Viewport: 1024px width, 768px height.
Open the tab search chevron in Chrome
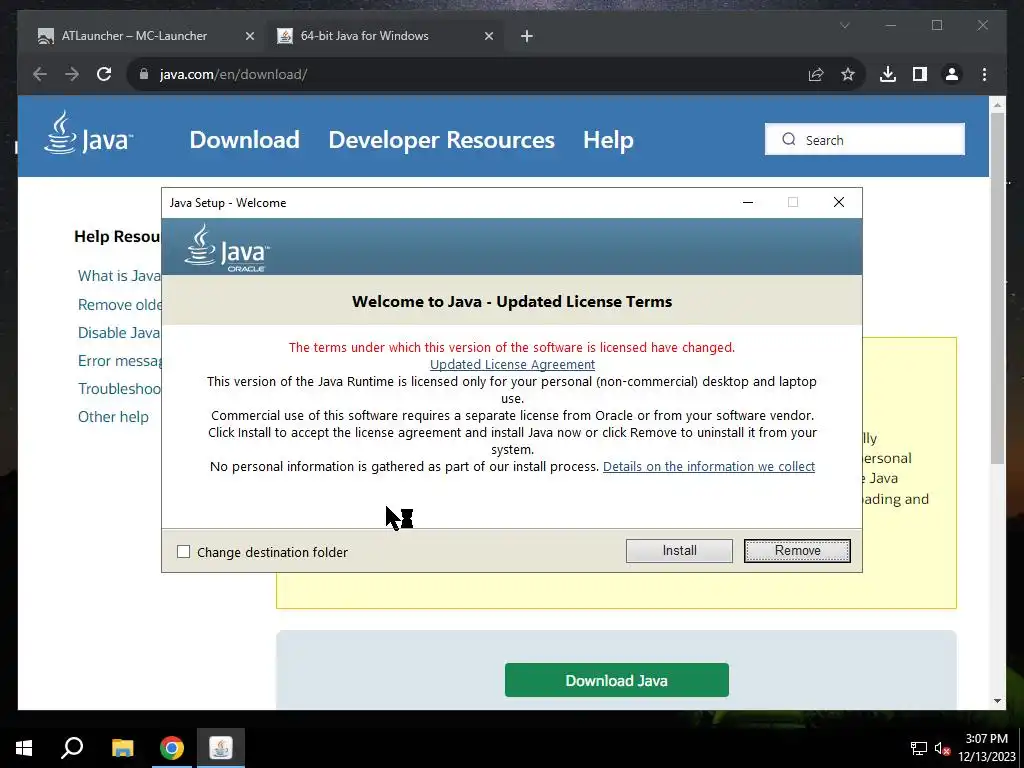(x=844, y=25)
